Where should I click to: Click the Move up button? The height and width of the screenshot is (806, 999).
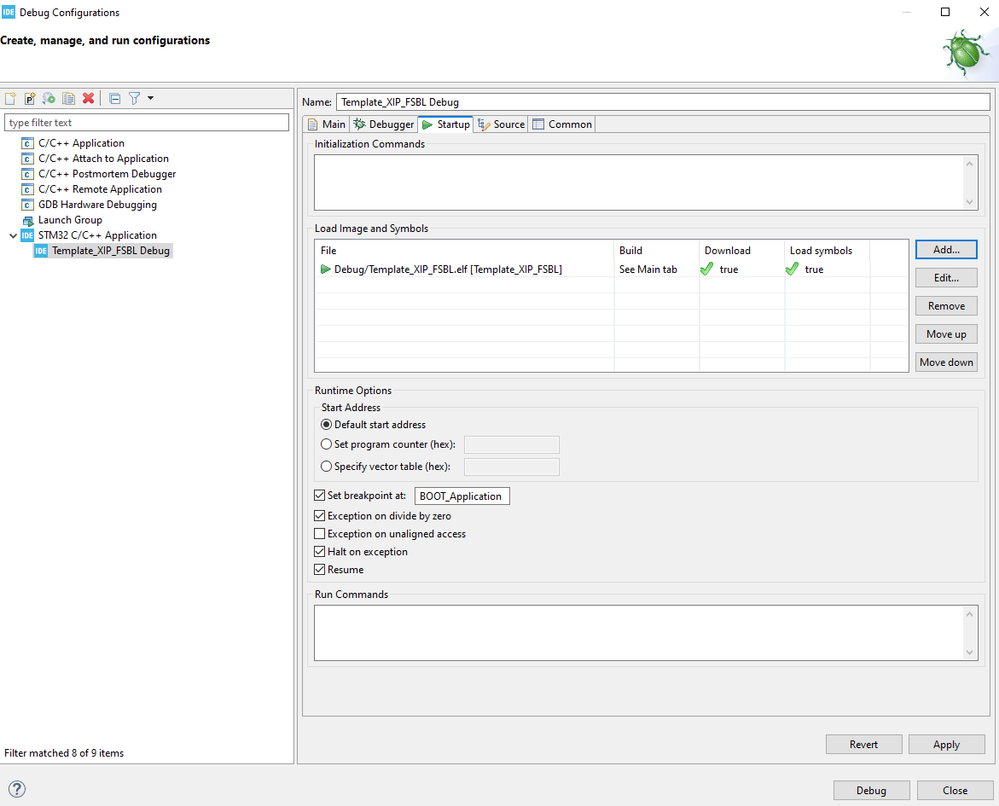coord(946,334)
